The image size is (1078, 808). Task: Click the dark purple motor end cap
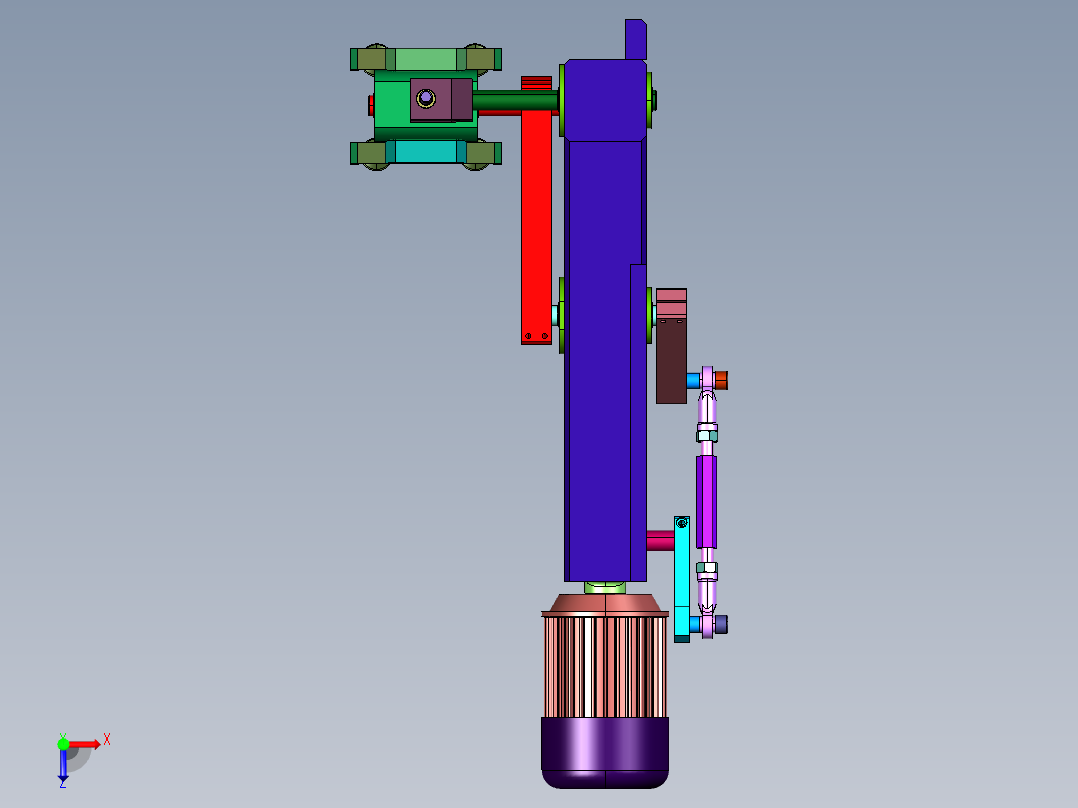[605, 753]
